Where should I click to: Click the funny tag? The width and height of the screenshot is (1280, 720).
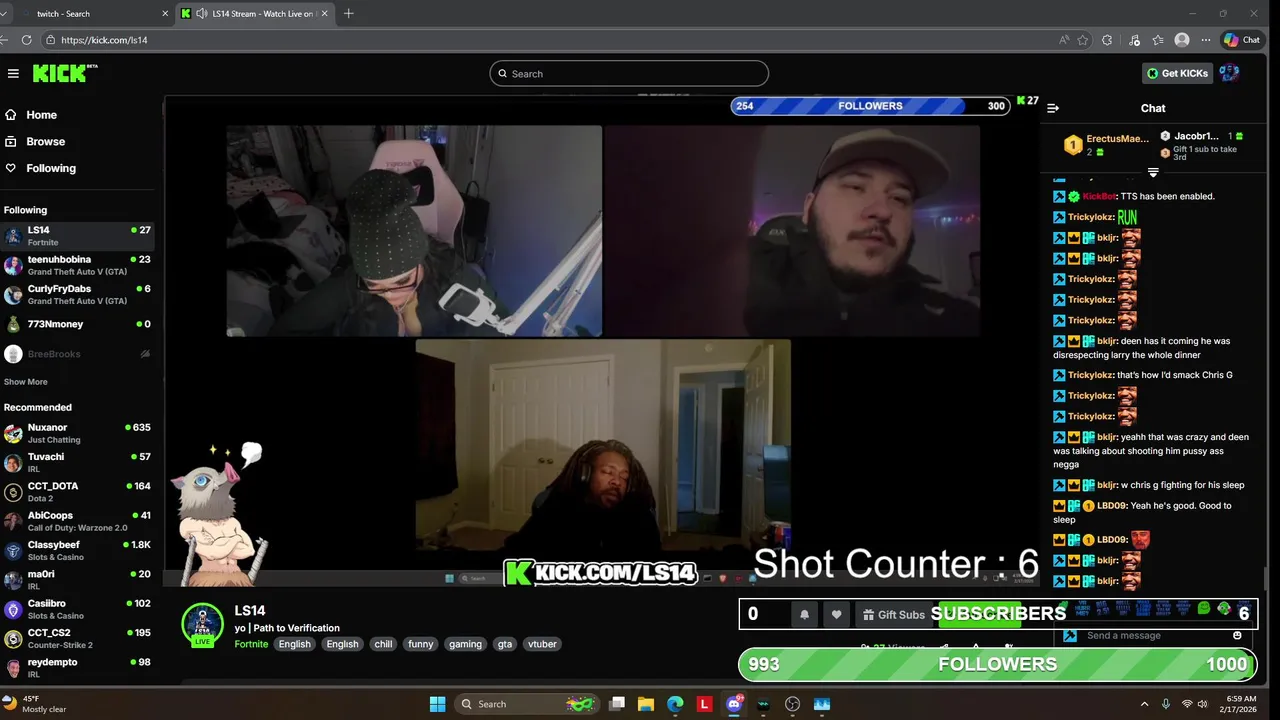tap(421, 644)
